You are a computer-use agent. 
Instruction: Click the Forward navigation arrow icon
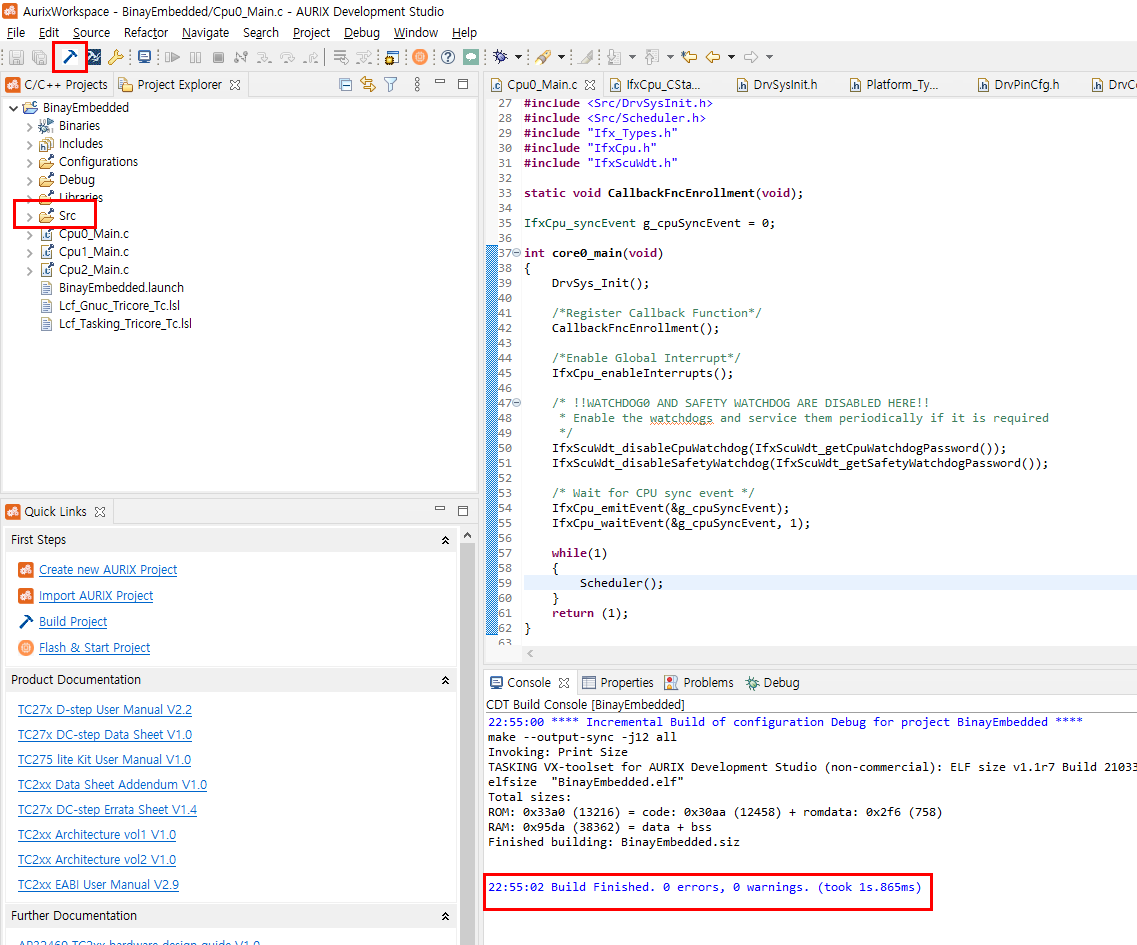pos(751,57)
